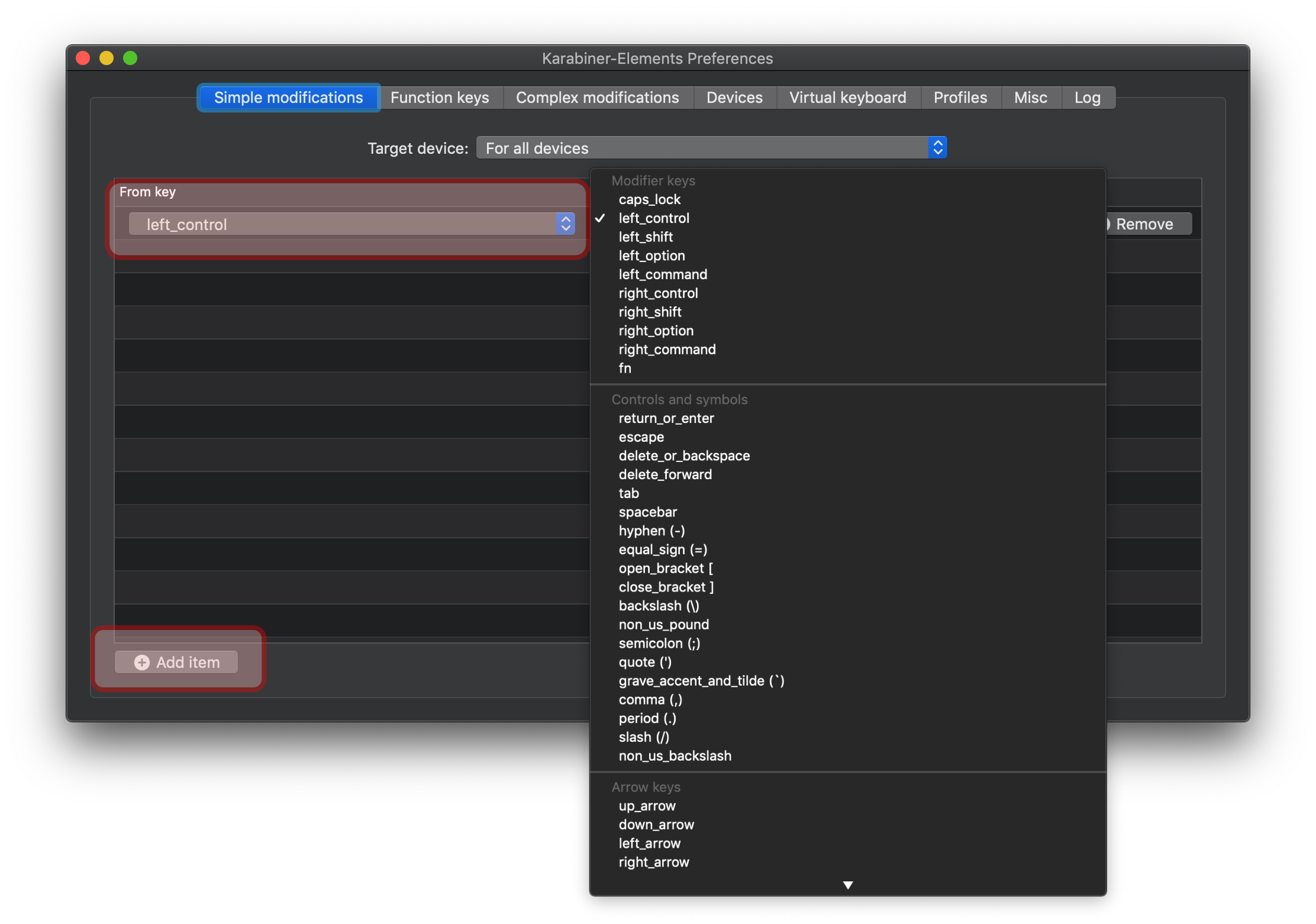The image size is (1316, 924).
Task: Choose spacebar from the key menu
Action: (847, 512)
